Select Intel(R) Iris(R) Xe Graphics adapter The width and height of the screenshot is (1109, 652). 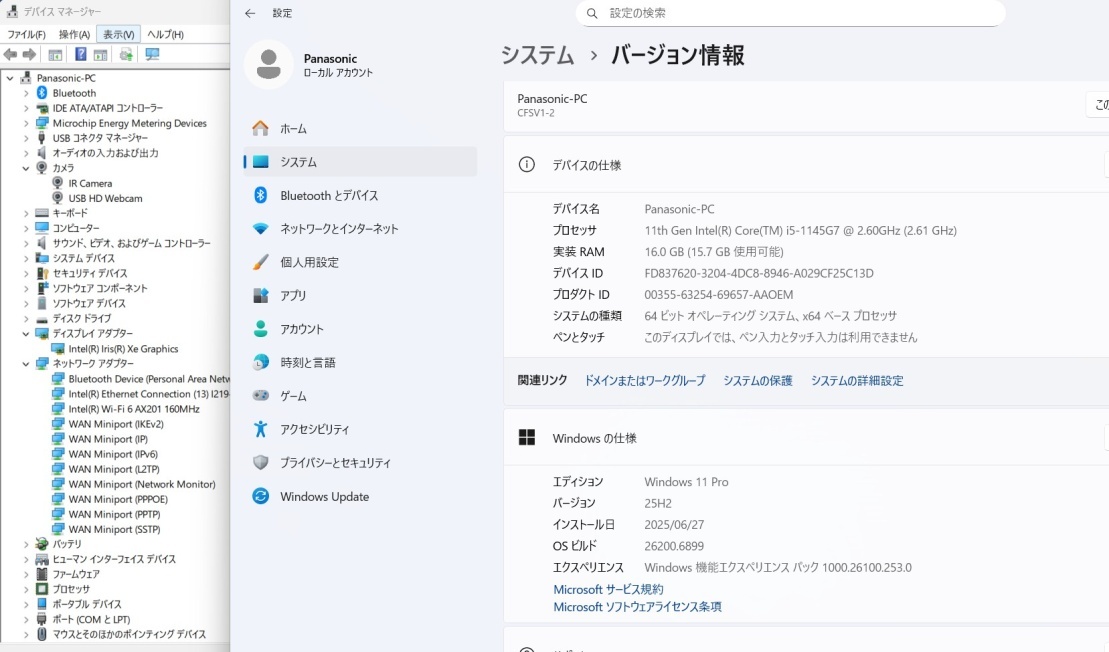tap(123, 349)
